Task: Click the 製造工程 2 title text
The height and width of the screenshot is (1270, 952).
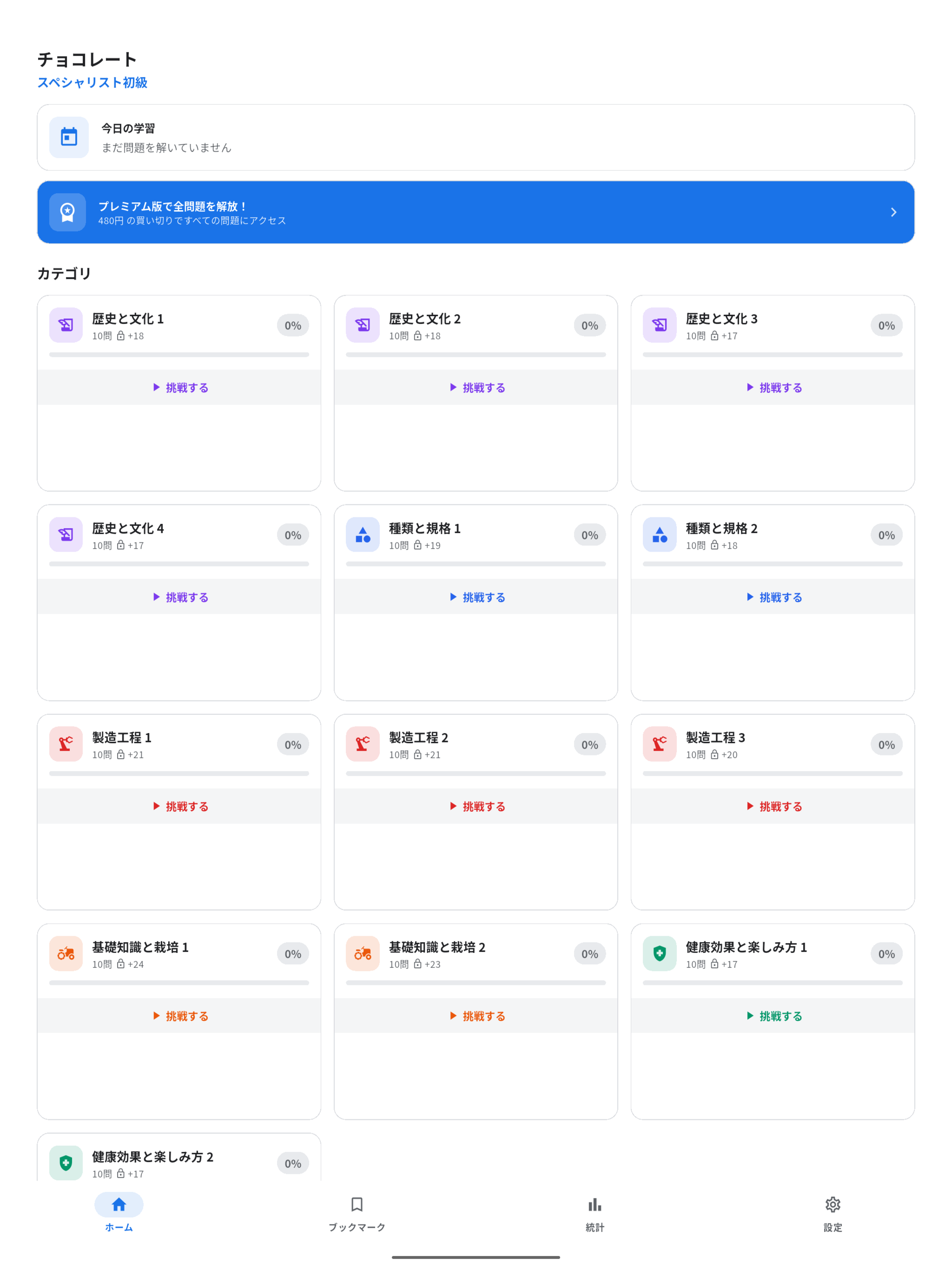Action: pos(418,738)
